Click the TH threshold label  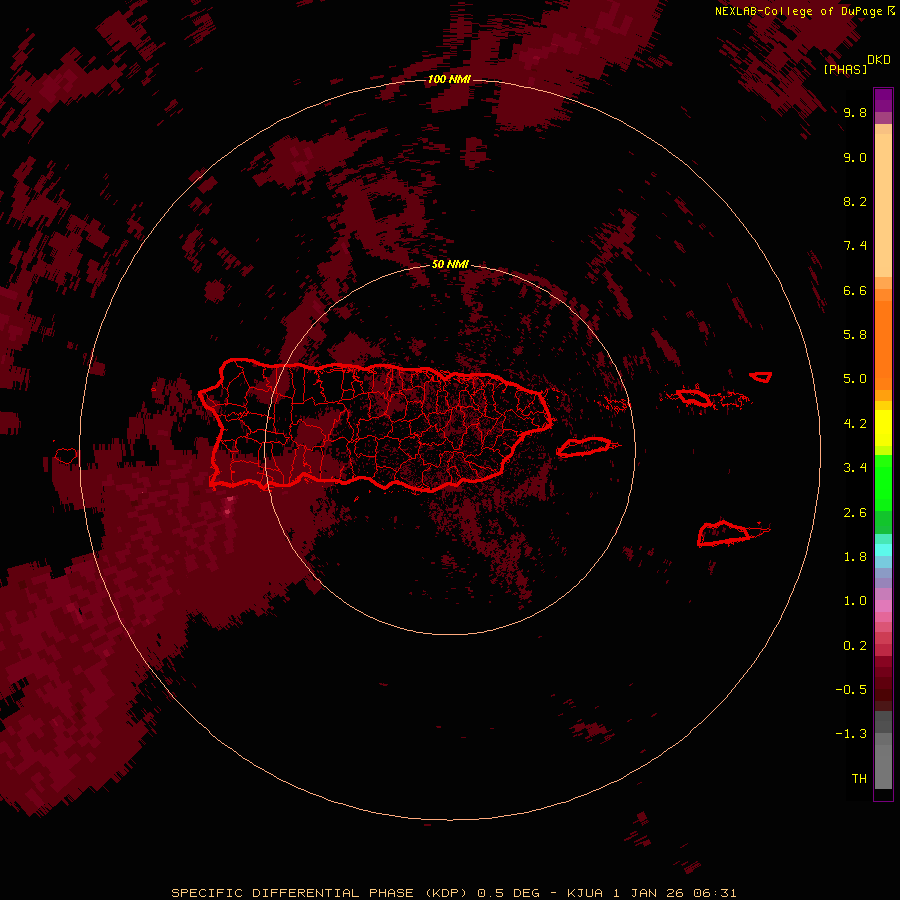click(859, 778)
